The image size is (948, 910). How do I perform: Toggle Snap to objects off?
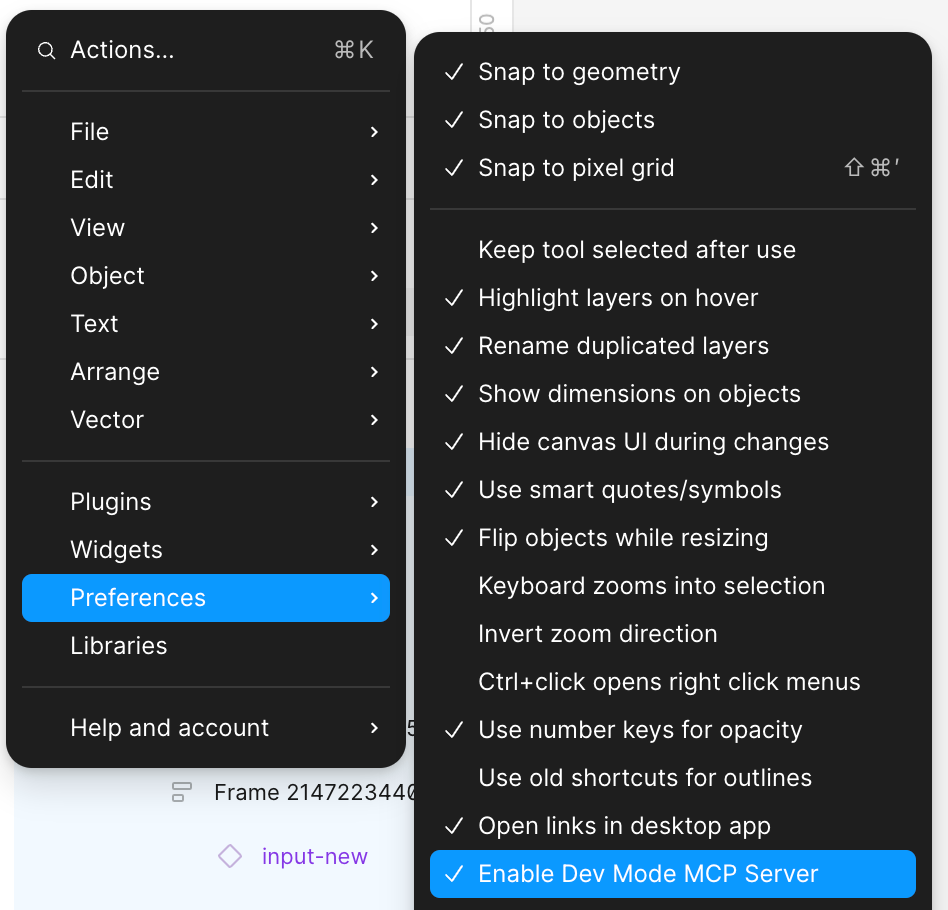[x=566, y=120]
